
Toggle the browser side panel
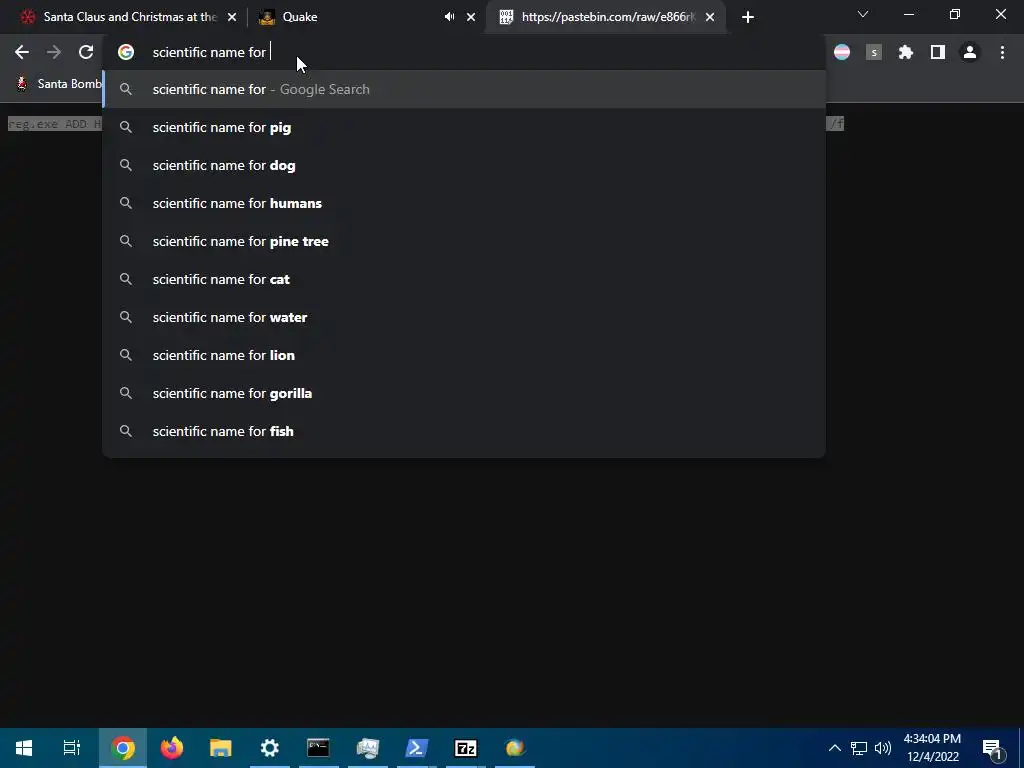click(x=938, y=52)
